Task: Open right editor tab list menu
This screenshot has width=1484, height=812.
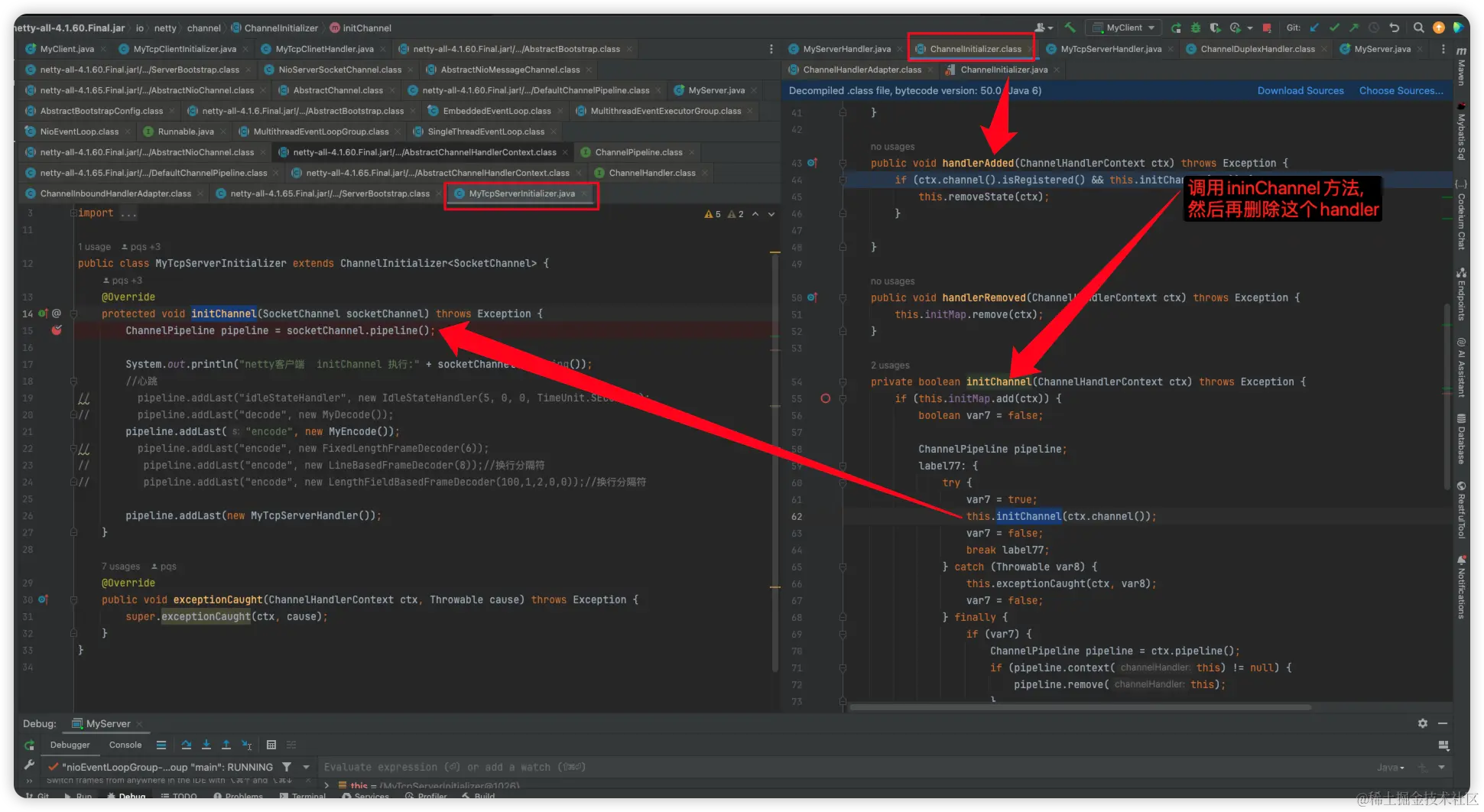Action: click(1443, 49)
